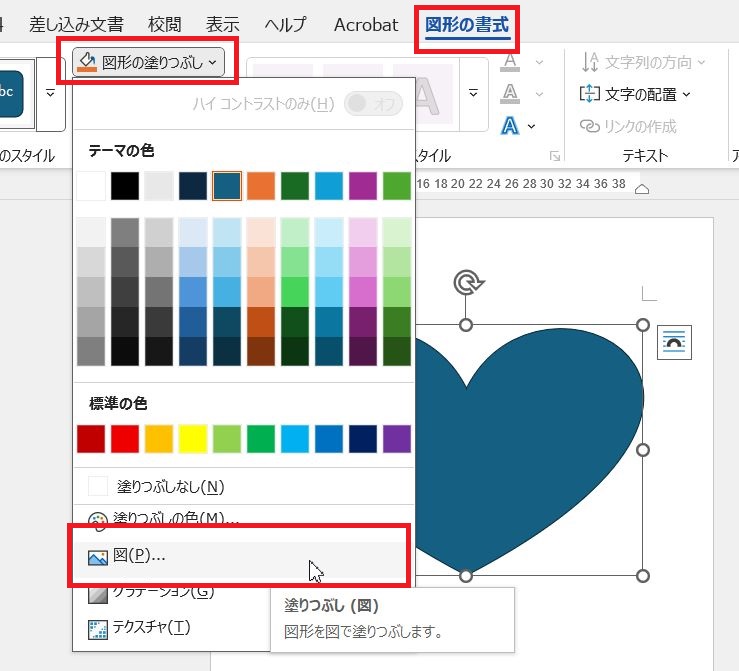The height and width of the screenshot is (671, 739).
Task: Click the 文字の配置 alignment icon
Action: coord(590,94)
